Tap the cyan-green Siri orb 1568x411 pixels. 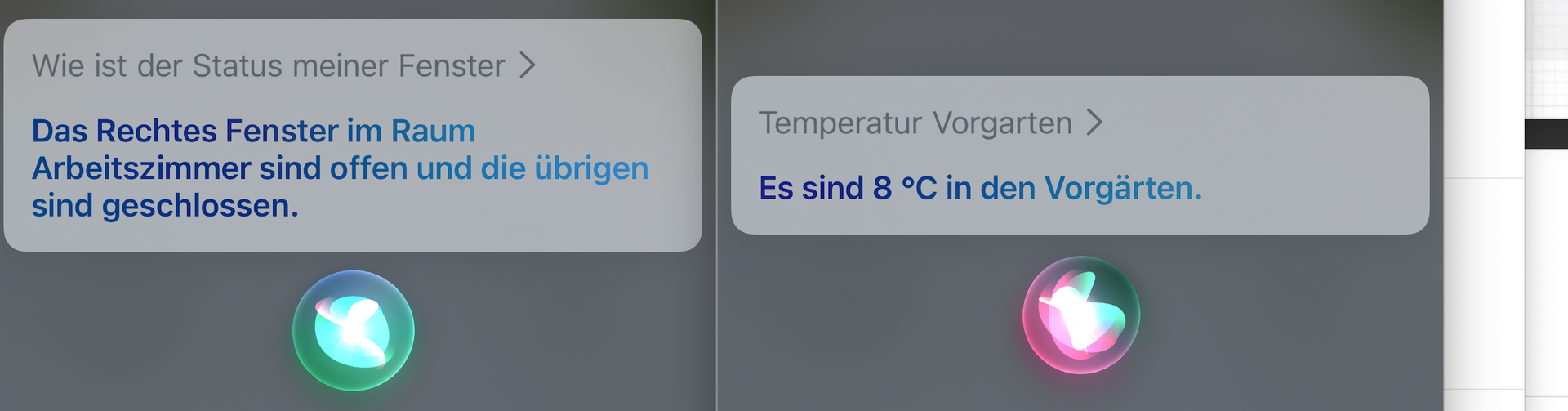(353, 330)
